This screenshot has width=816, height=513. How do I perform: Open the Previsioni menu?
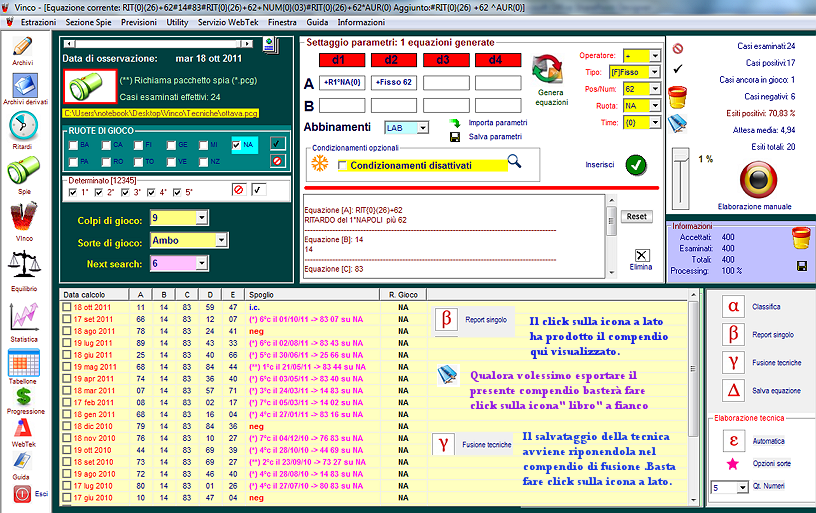(x=138, y=22)
